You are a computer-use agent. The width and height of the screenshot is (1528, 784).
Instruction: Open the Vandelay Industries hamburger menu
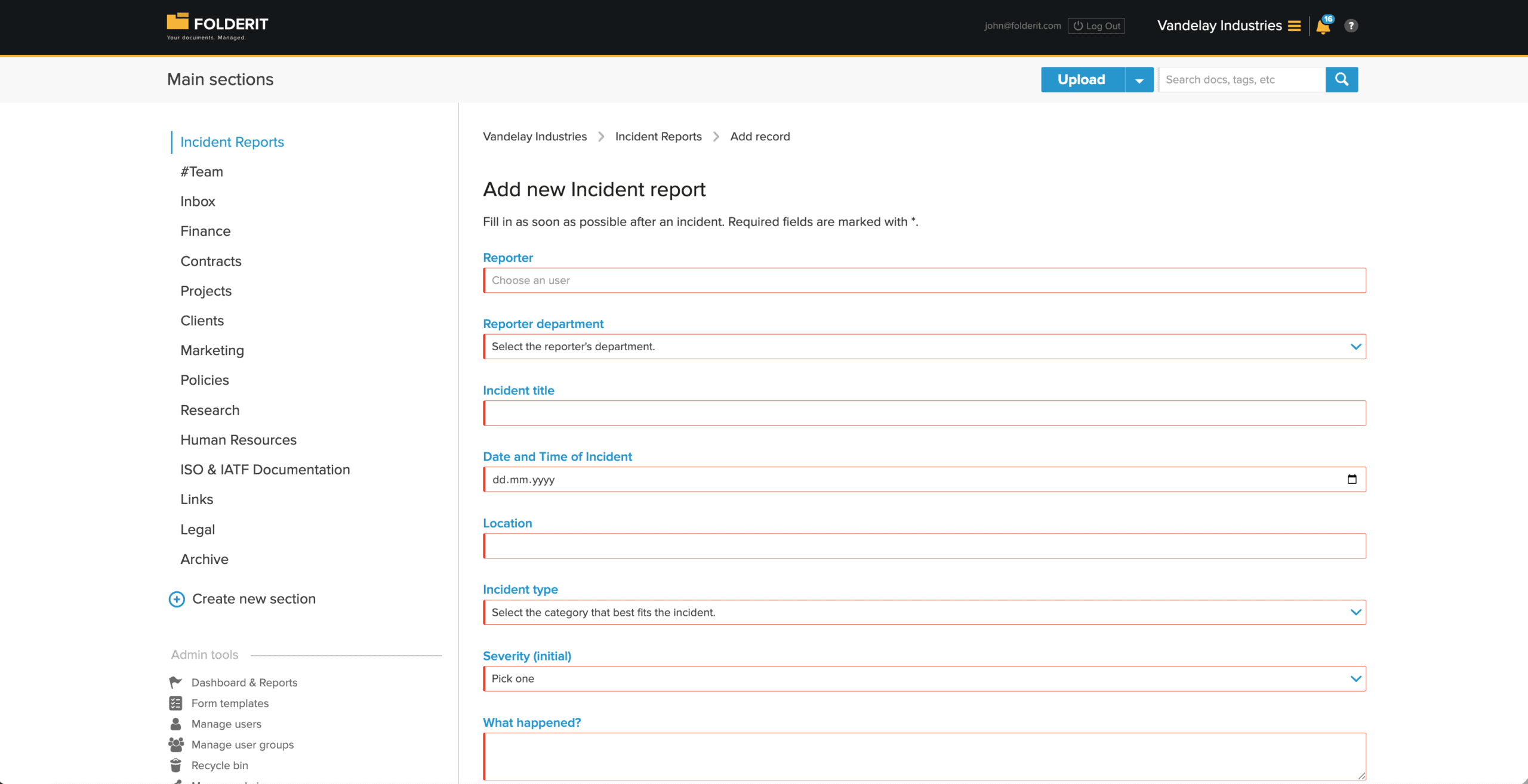tap(1294, 26)
